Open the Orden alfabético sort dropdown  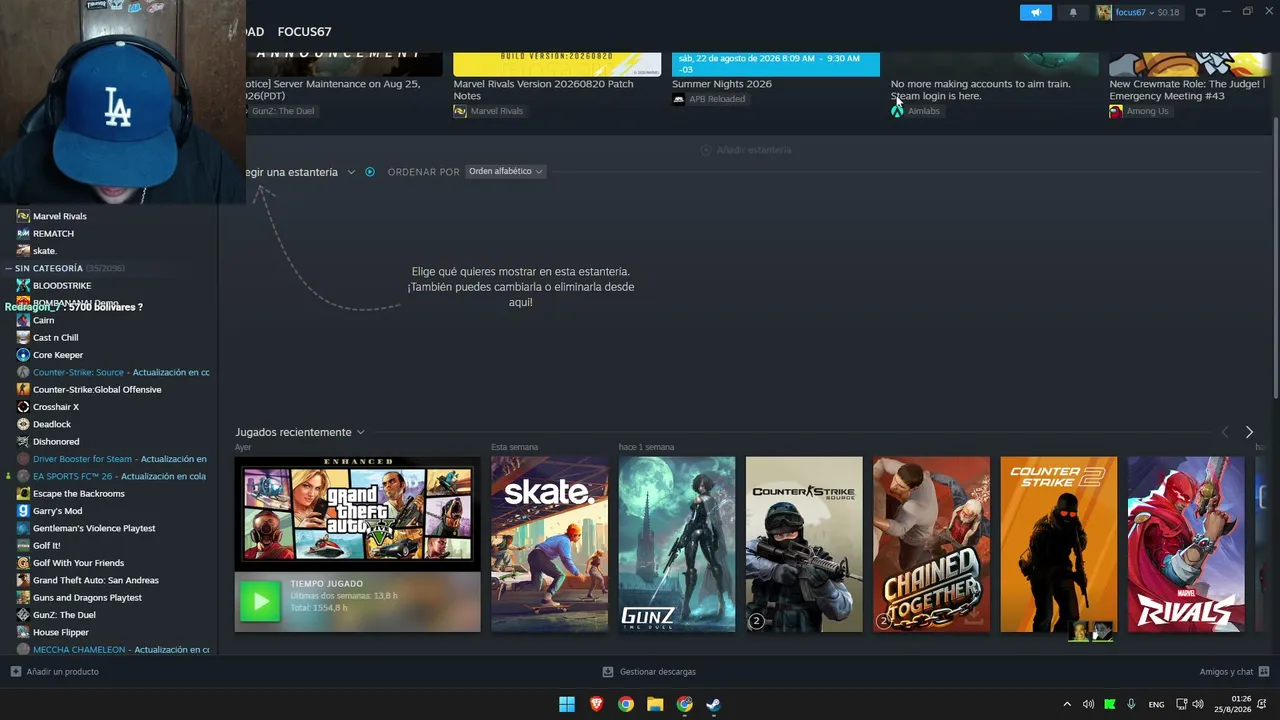(506, 172)
